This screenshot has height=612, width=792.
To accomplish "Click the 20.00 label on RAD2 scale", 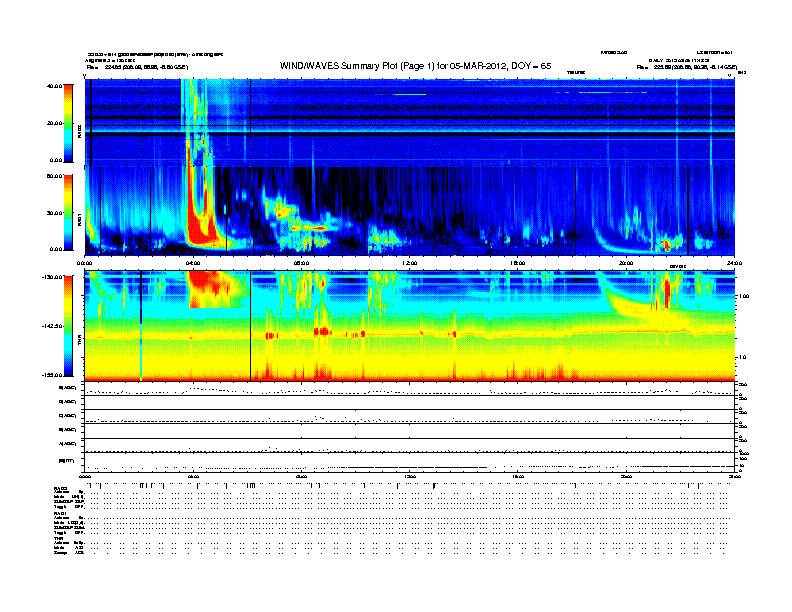I will [x=55, y=123].
